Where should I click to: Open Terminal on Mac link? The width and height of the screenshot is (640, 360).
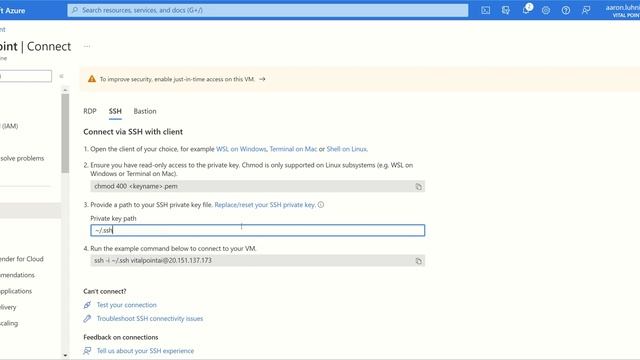point(293,149)
